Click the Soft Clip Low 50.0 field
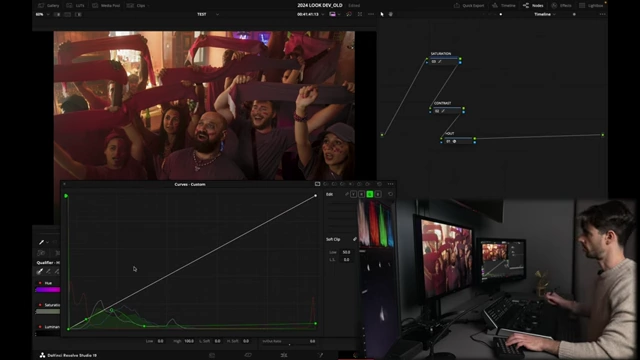 click(346, 252)
